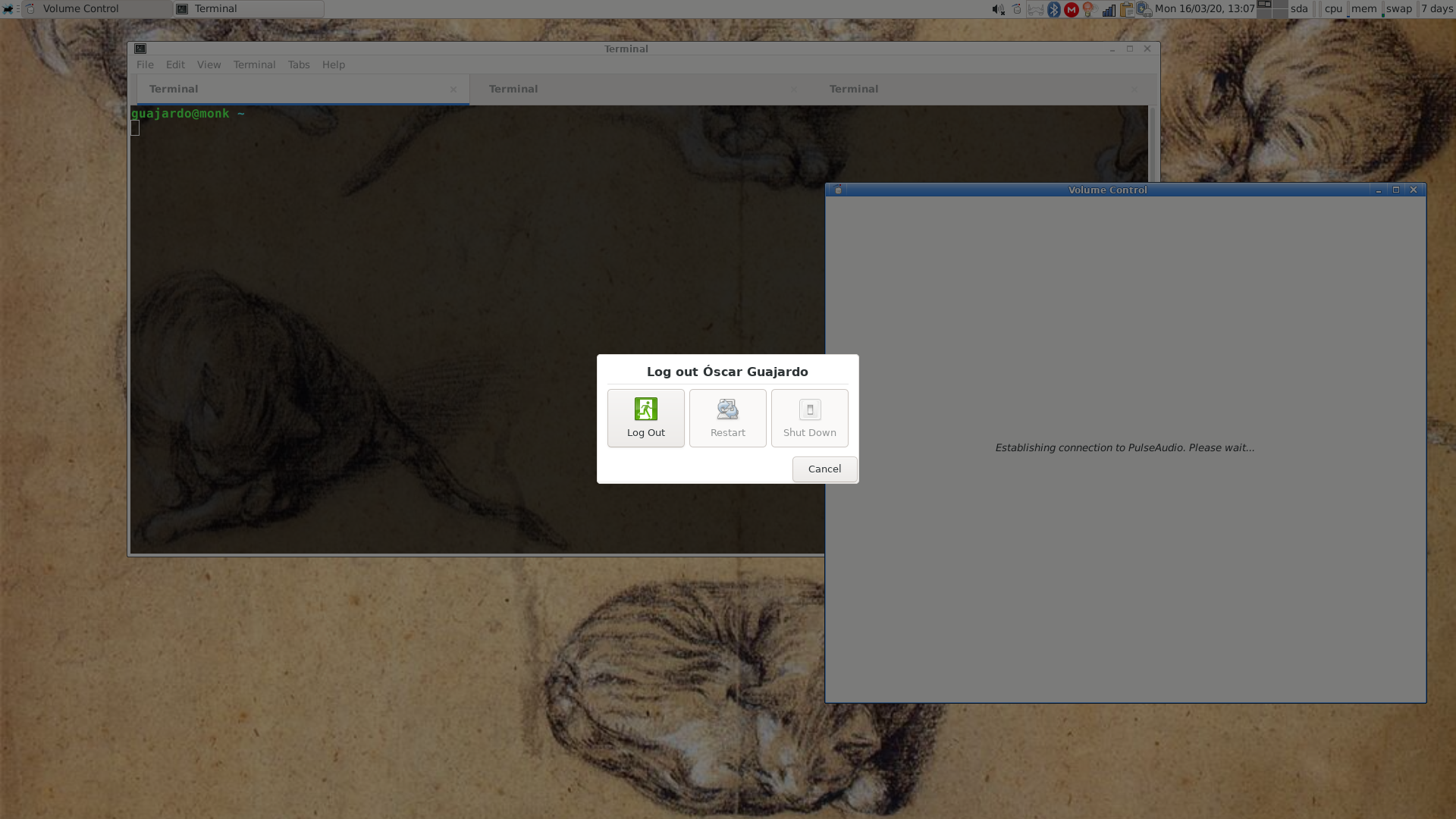1456x819 pixels.
Task: Close the Terminal window
Action: tap(1147, 49)
